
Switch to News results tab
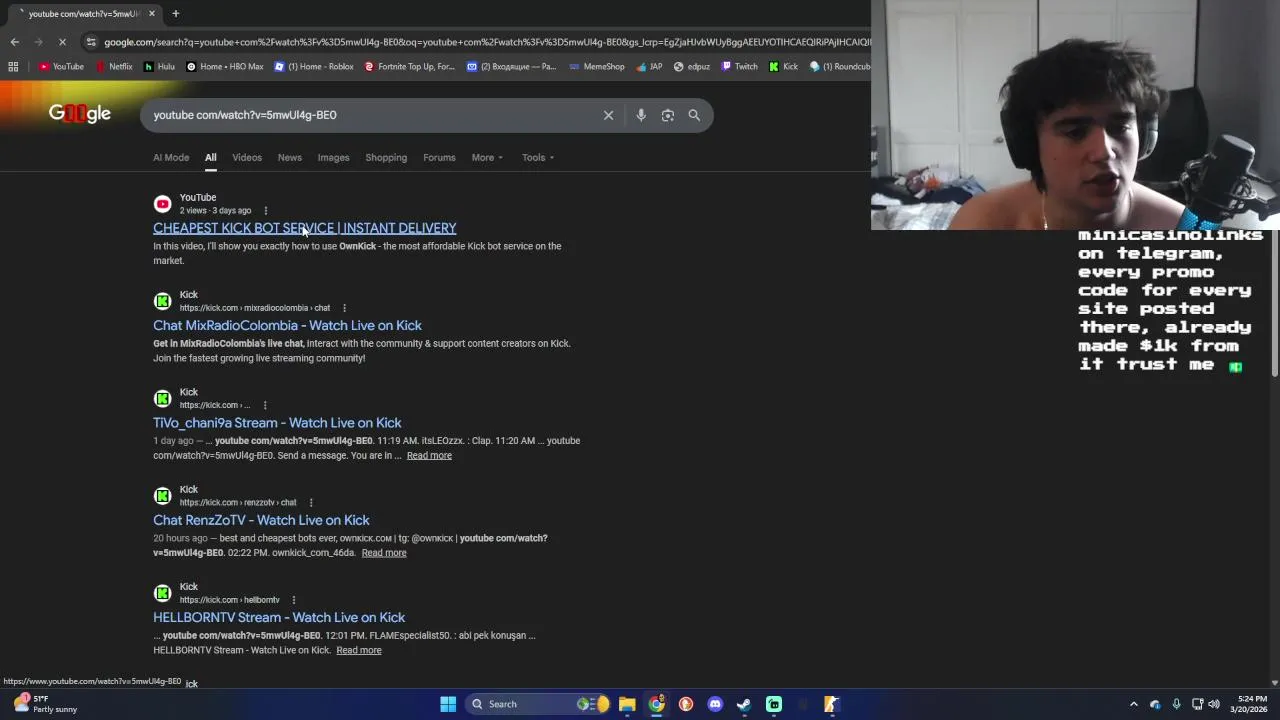tap(289, 157)
